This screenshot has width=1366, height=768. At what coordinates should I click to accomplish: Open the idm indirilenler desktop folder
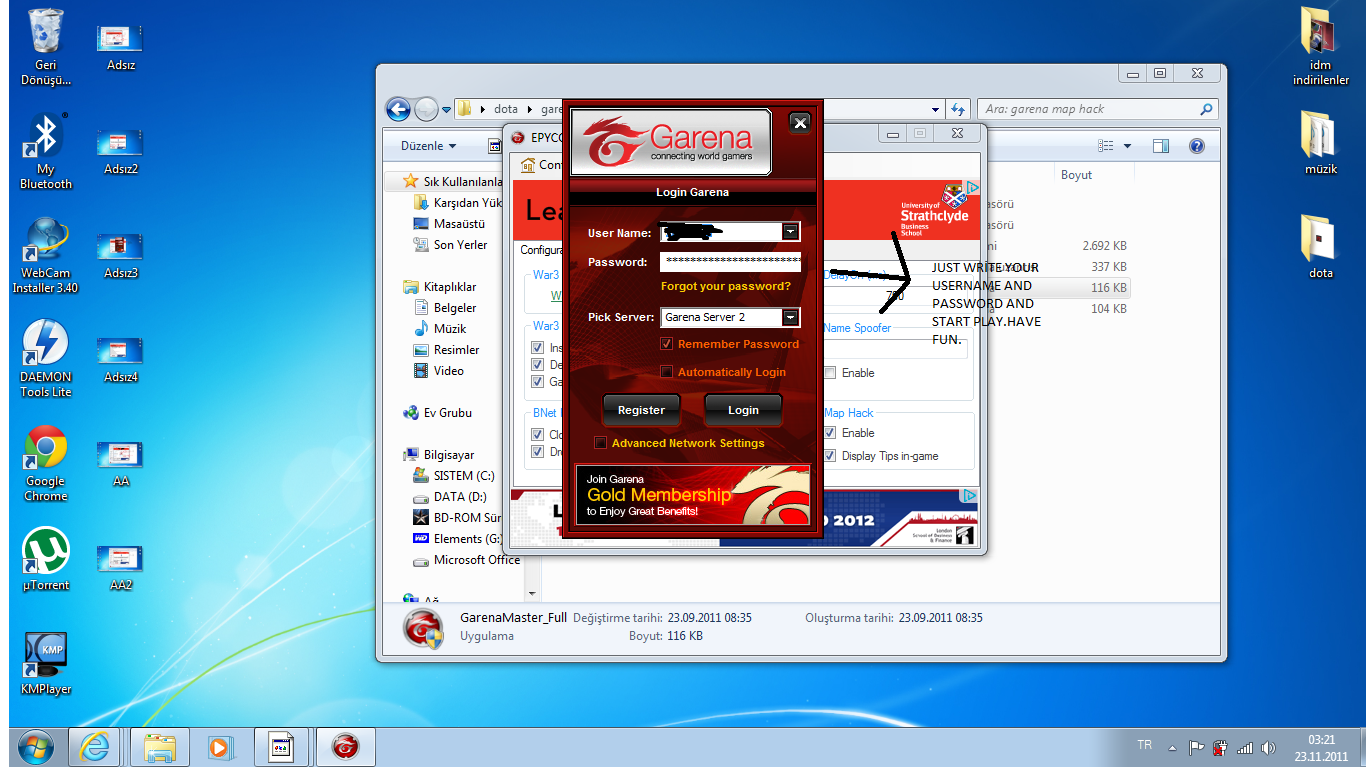pyautogui.click(x=1320, y=47)
